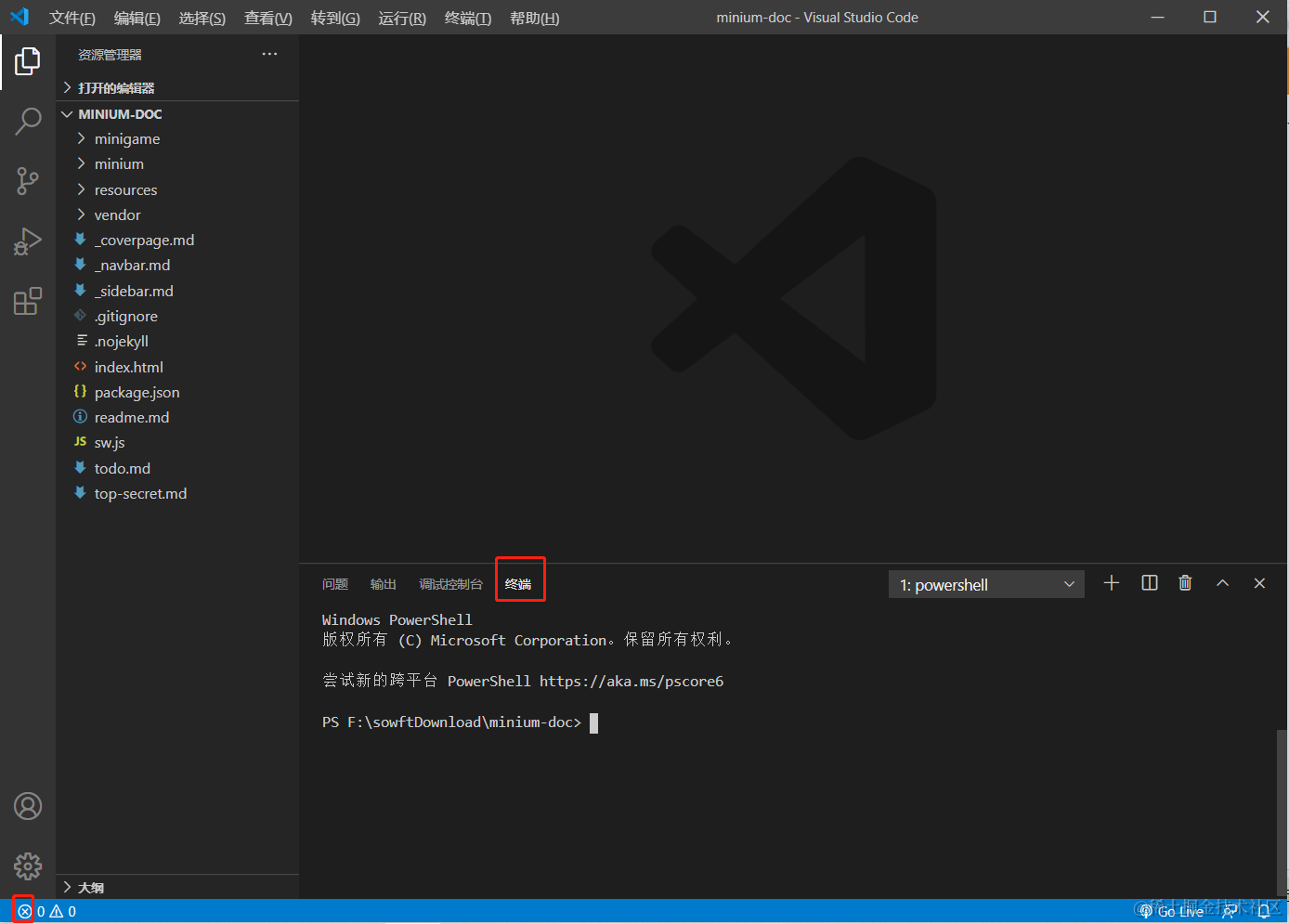Select the 终端 panel tab
The height and width of the screenshot is (924, 1289).
[x=518, y=584]
